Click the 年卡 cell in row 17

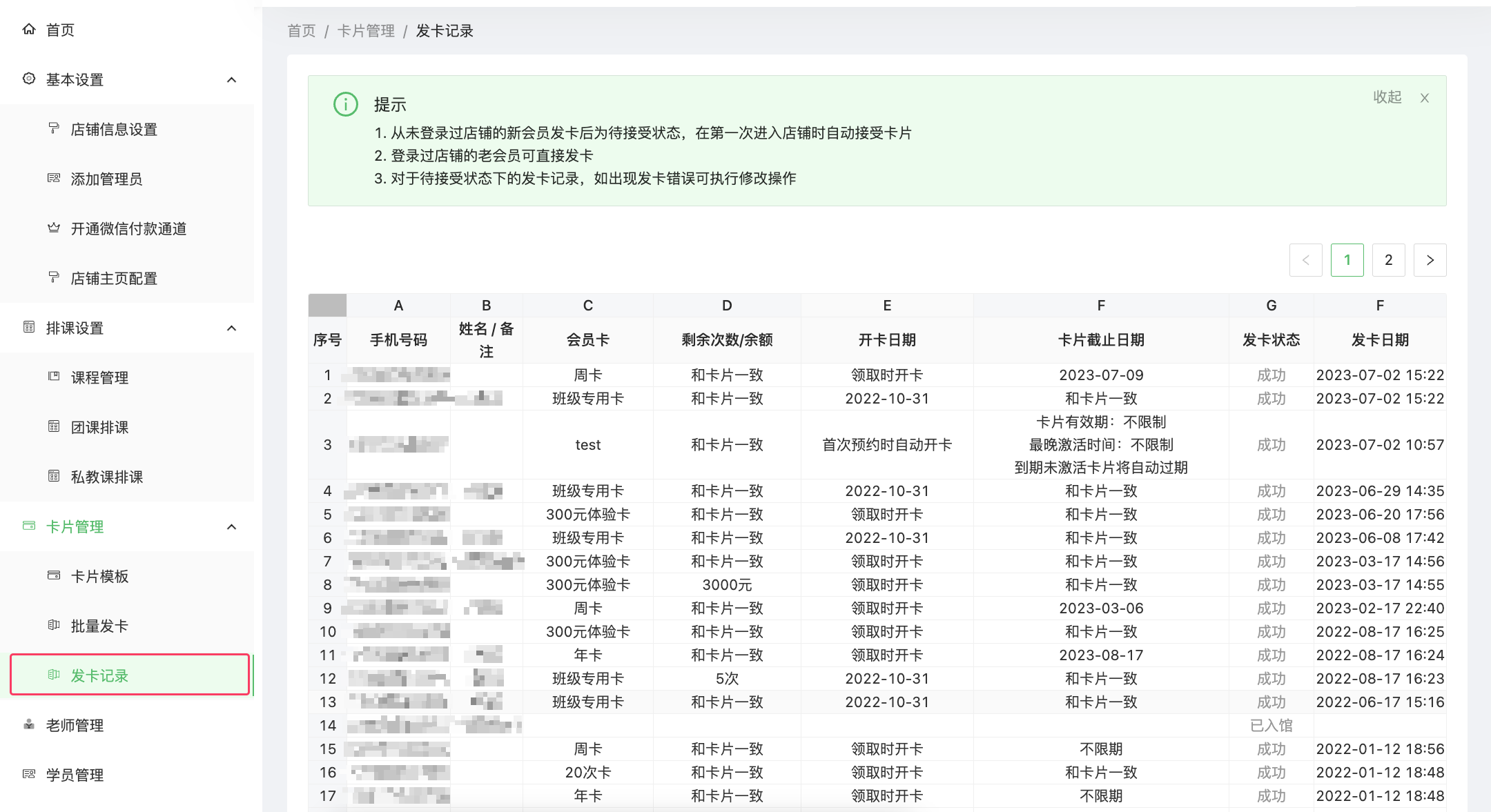click(588, 796)
